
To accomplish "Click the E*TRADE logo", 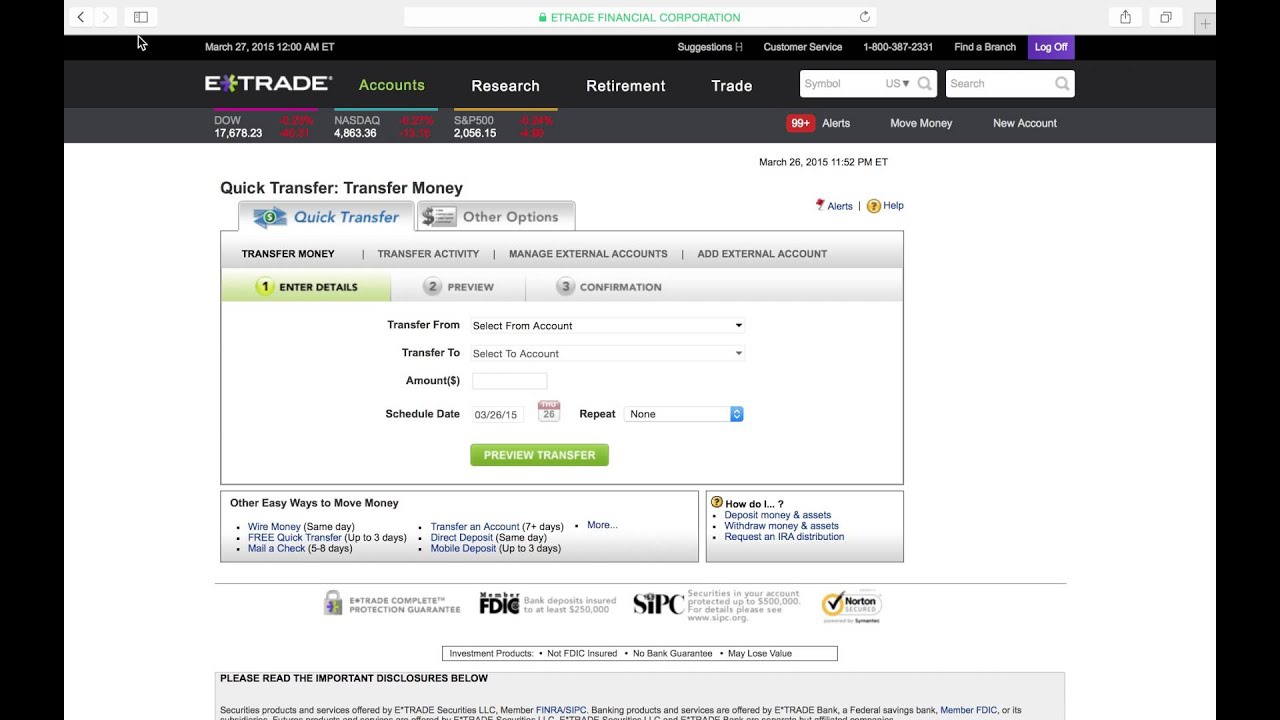I will click(268, 84).
